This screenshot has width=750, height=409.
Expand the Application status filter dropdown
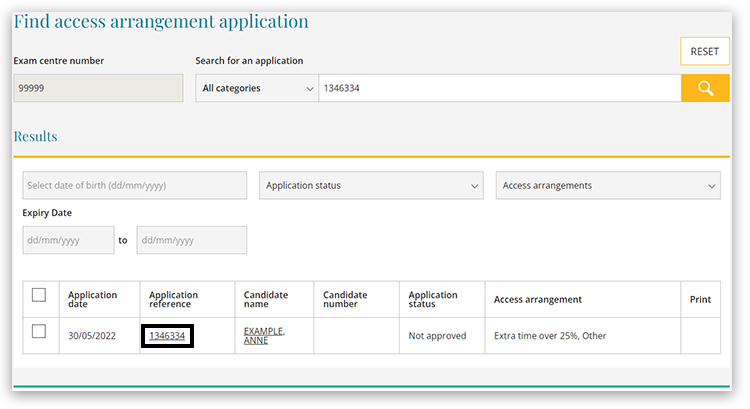pyautogui.click(x=371, y=185)
